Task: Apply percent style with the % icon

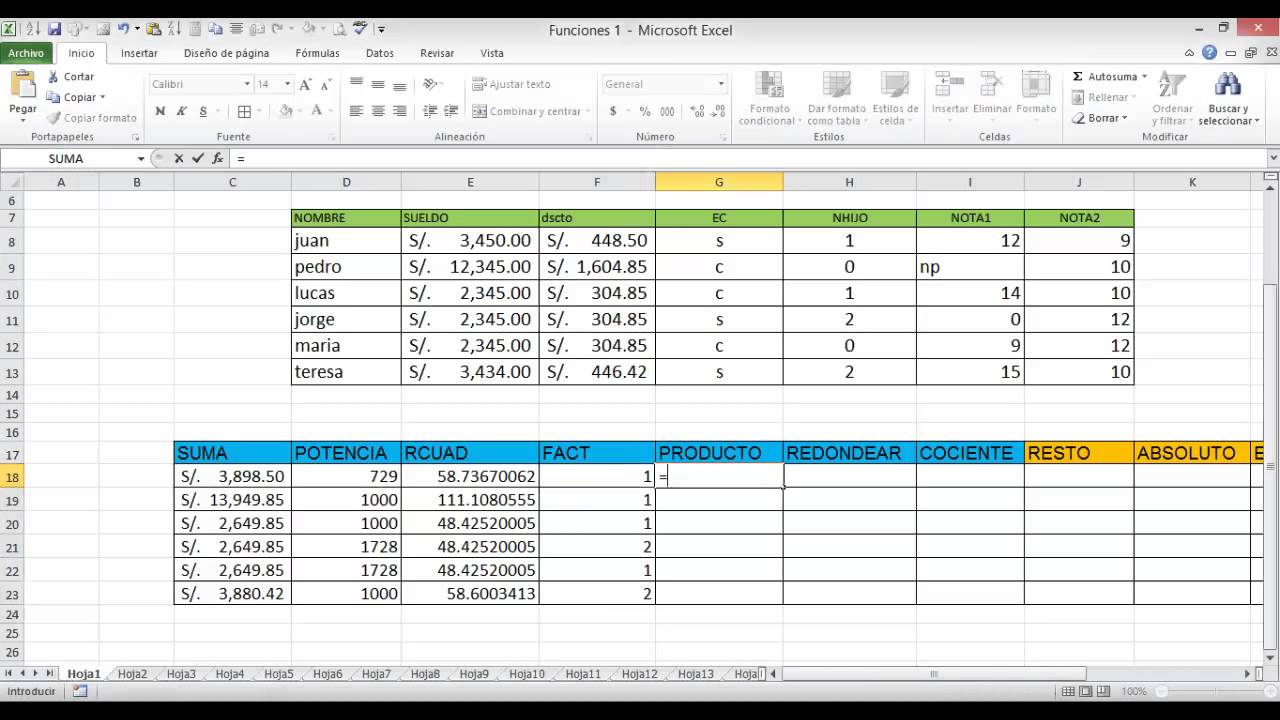Action: 644,112
